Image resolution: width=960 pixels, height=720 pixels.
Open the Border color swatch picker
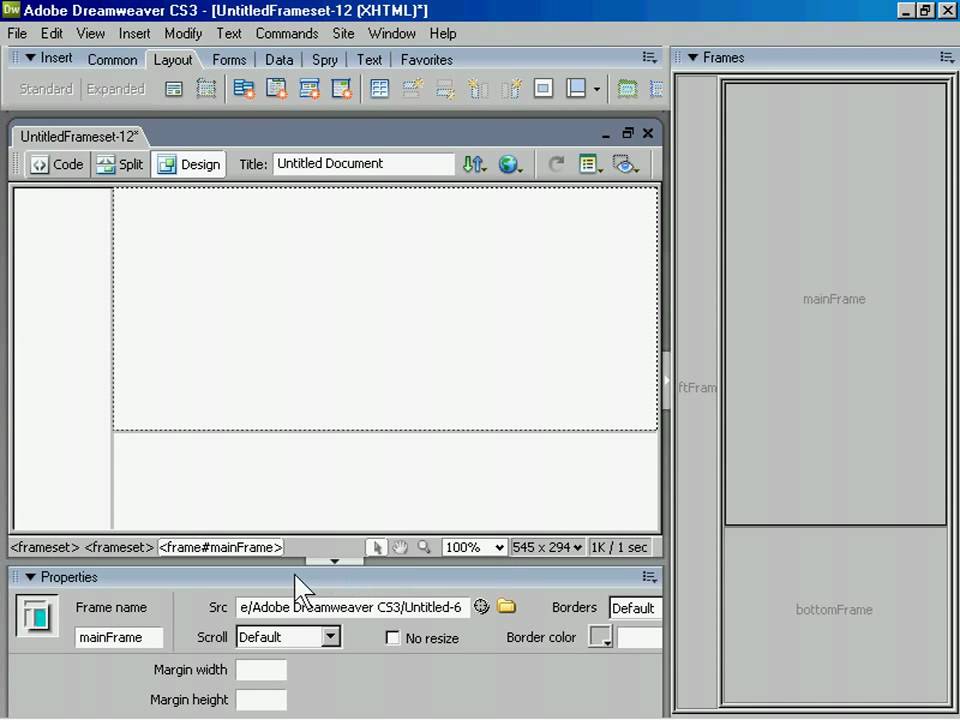point(600,637)
